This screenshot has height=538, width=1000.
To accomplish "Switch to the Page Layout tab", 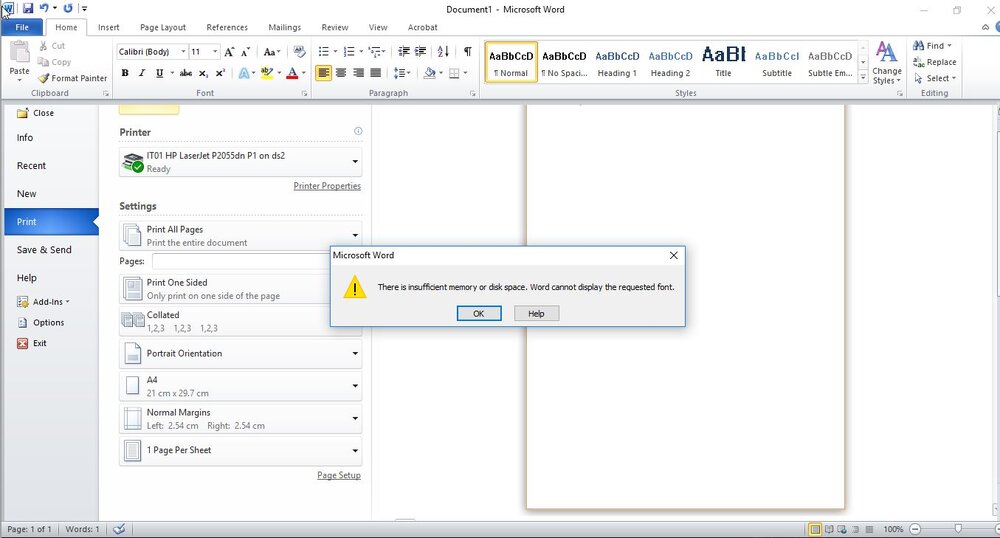I will click(163, 27).
